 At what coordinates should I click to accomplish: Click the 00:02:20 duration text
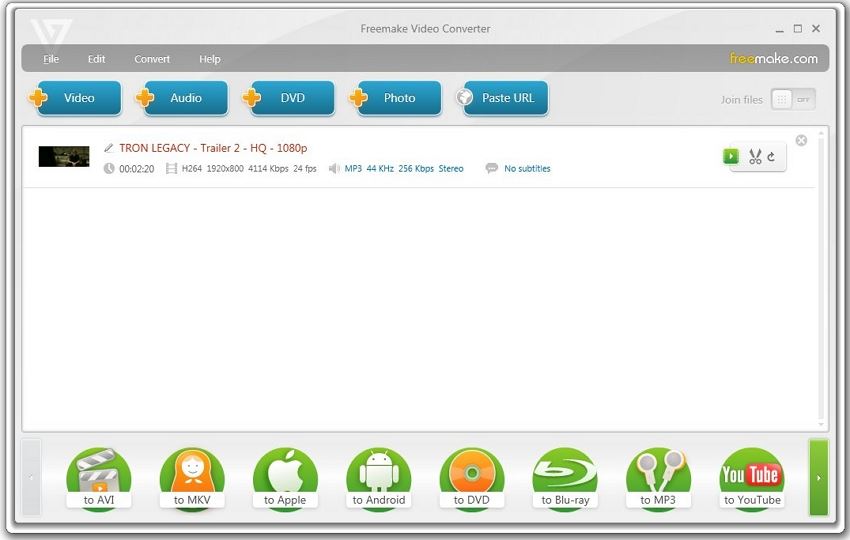[137, 169]
